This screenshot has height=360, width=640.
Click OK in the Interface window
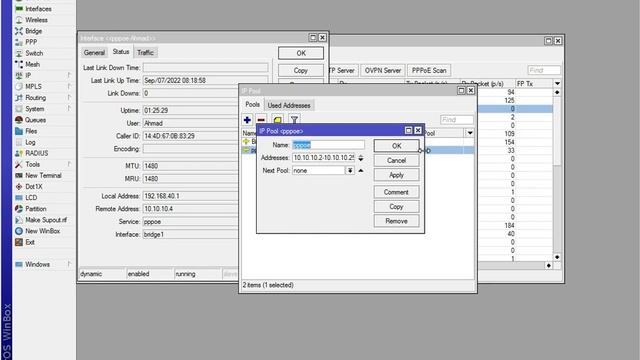[x=301, y=53]
